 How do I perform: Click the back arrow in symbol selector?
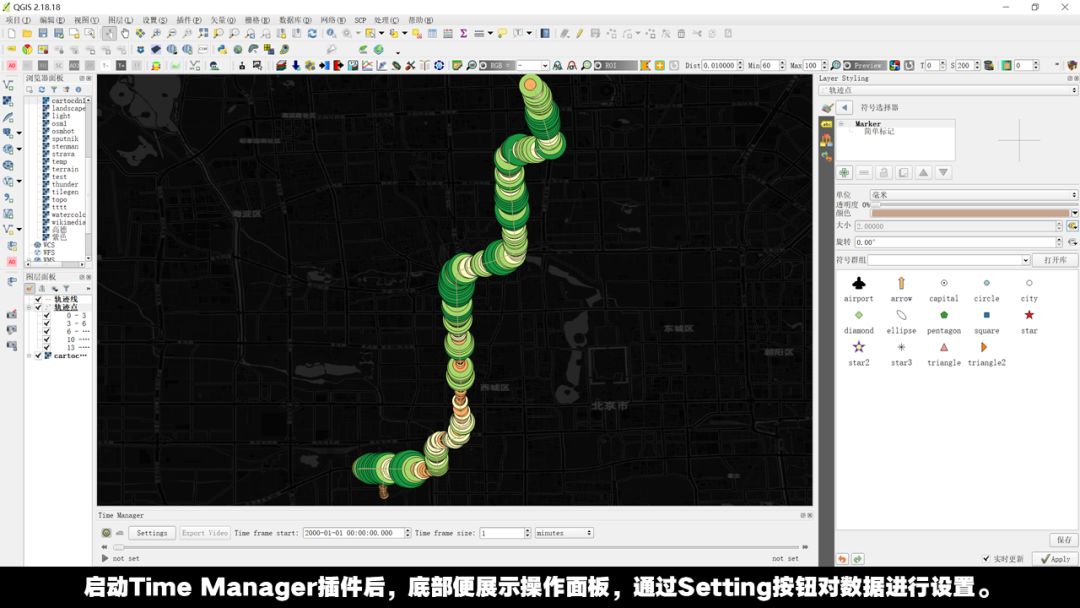tap(844, 107)
